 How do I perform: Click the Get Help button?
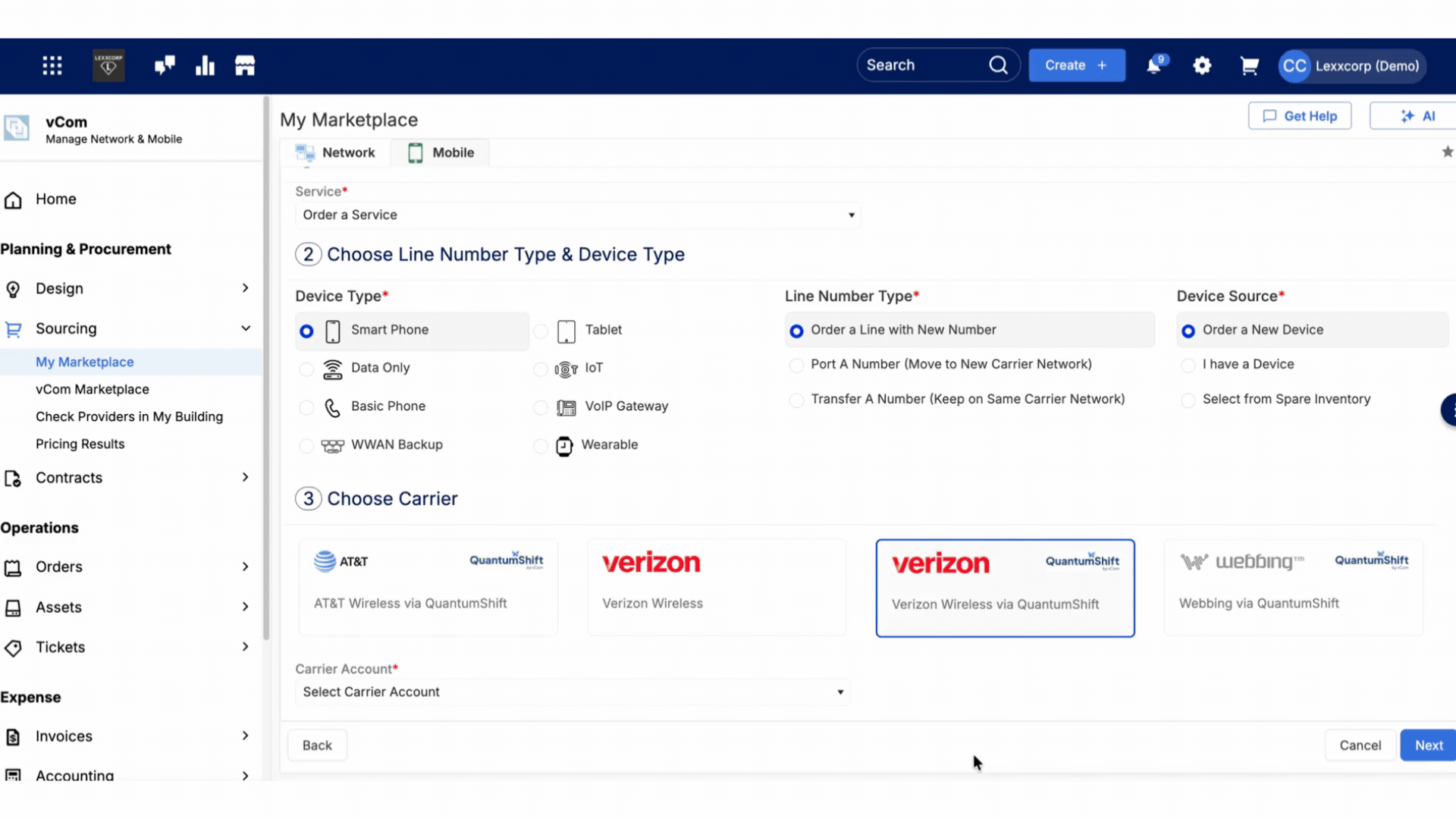(1300, 116)
